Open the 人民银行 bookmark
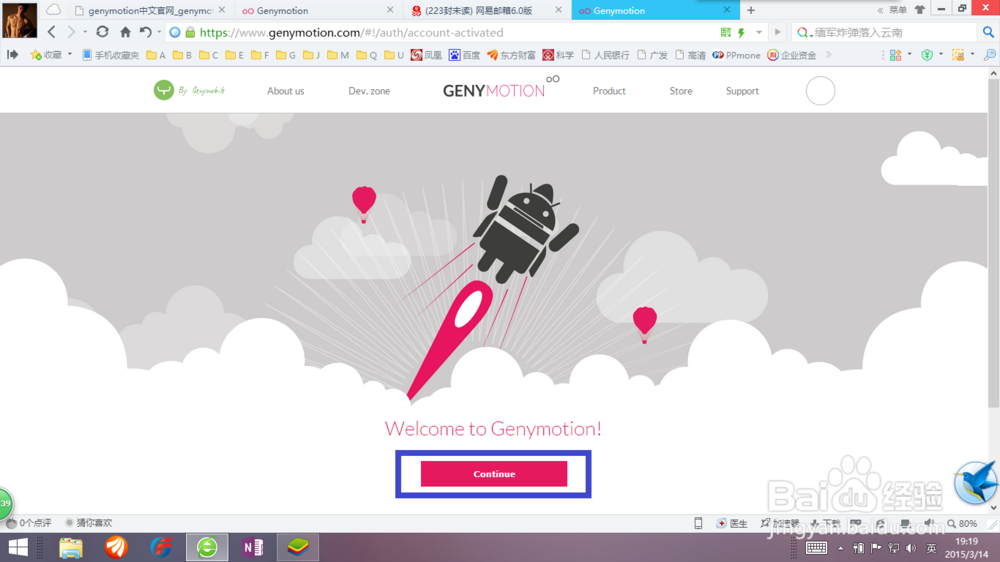 [x=605, y=55]
